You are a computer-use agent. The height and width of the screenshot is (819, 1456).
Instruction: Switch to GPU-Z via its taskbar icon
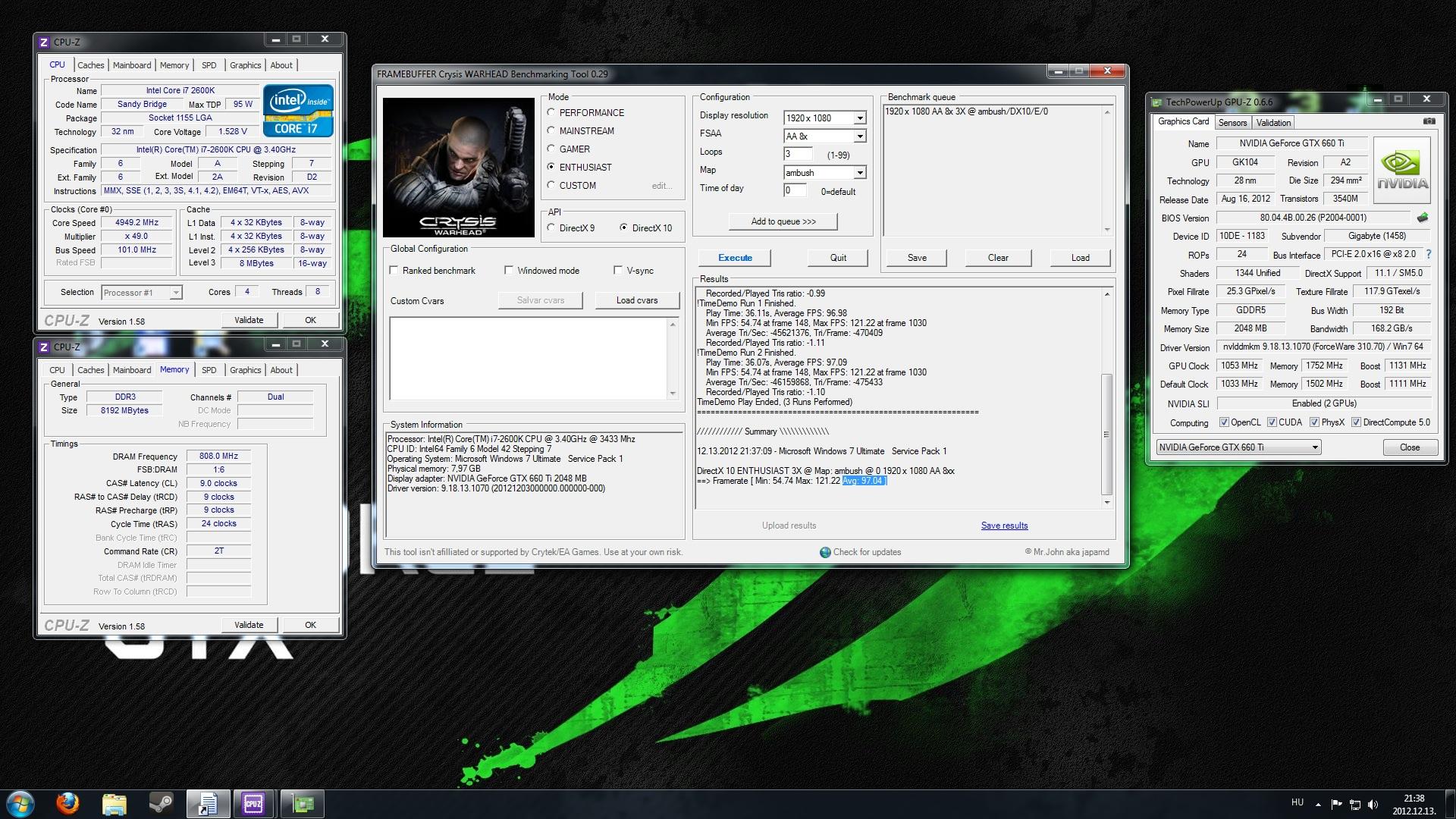coord(302,804)
